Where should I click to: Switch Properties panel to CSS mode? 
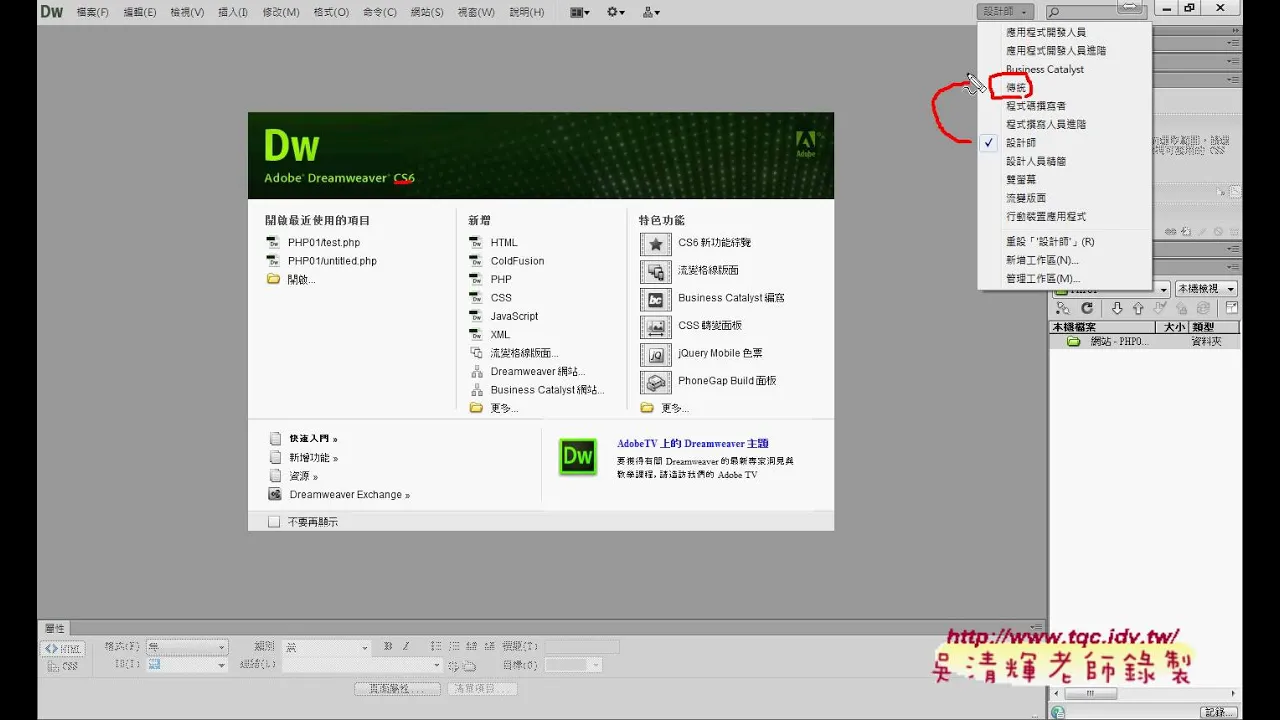point(64,666)
